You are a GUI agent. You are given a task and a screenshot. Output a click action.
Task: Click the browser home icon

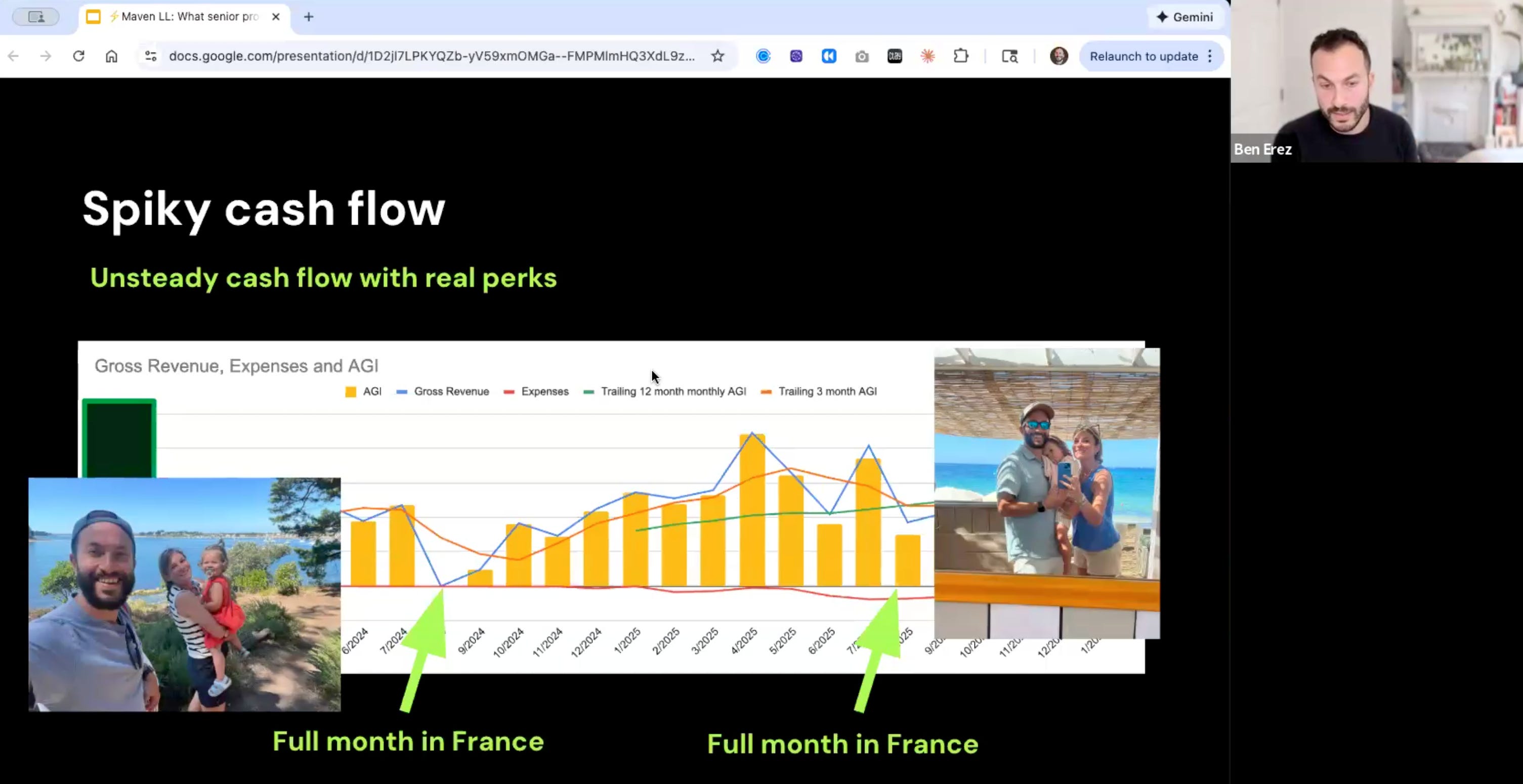pyautogui.click(x=111, y=56)
